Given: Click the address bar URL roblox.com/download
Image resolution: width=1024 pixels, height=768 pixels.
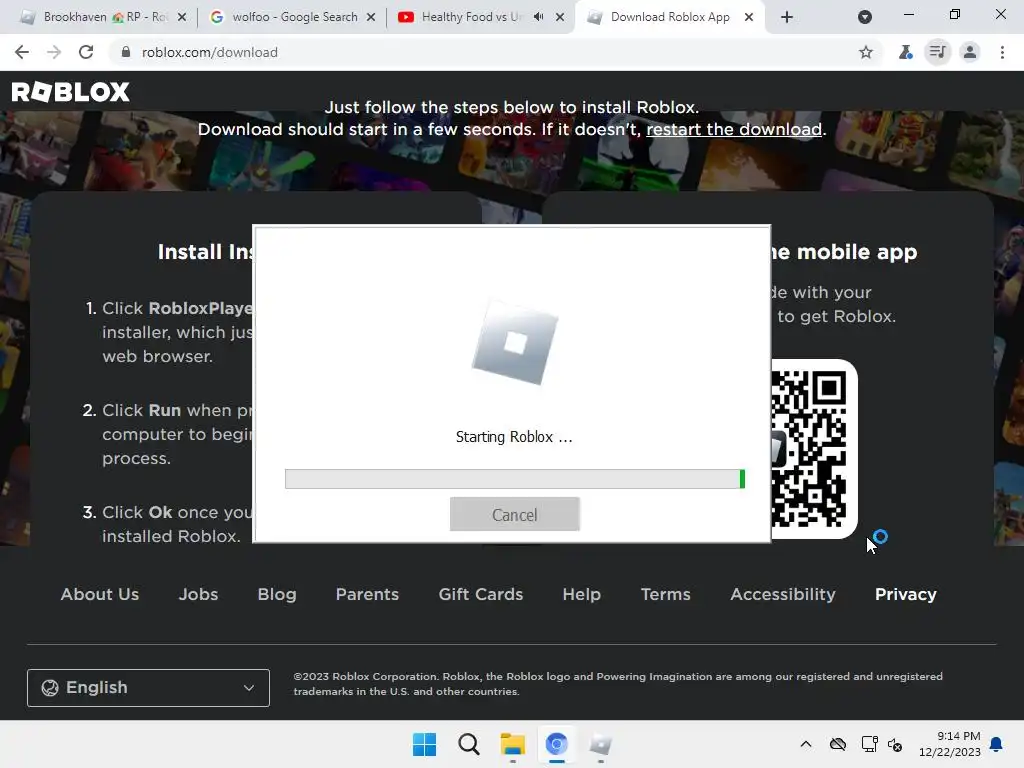Looking at the screenshot, I should click(210, 52).
